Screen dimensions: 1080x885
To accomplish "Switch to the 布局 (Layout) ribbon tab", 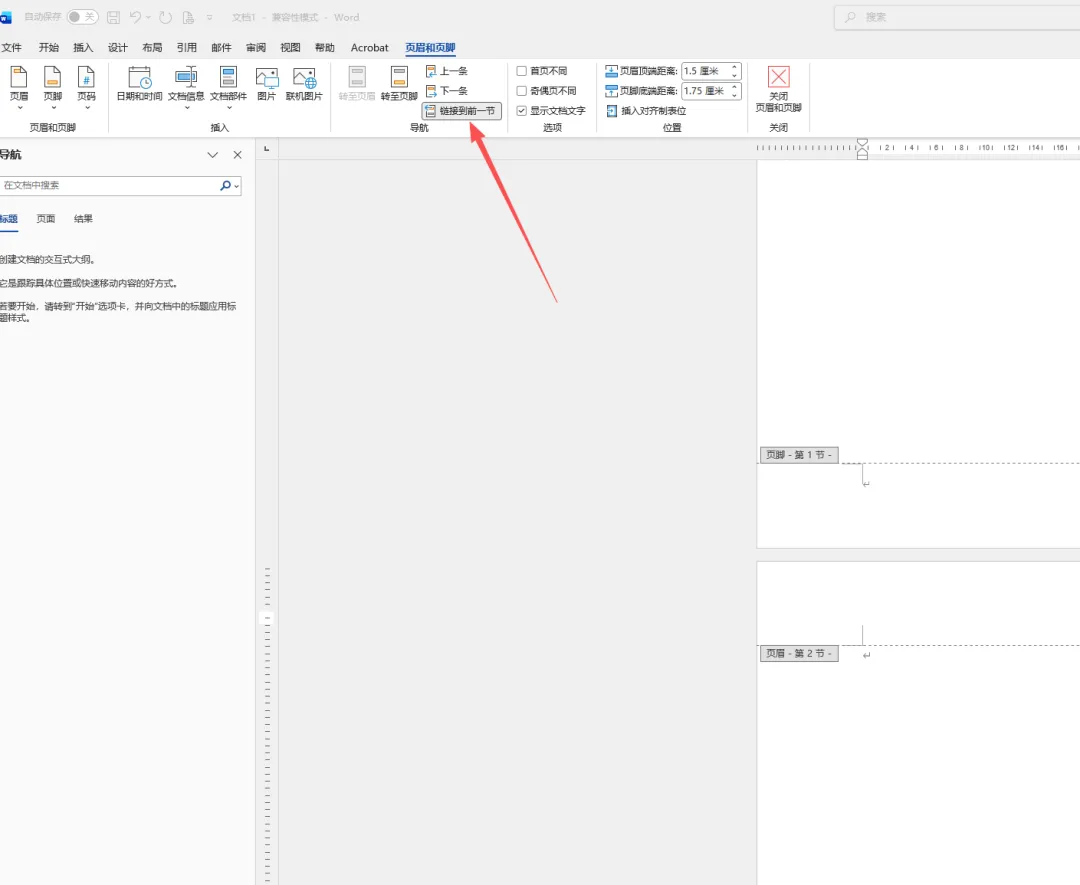I will (x=152, y=48).
